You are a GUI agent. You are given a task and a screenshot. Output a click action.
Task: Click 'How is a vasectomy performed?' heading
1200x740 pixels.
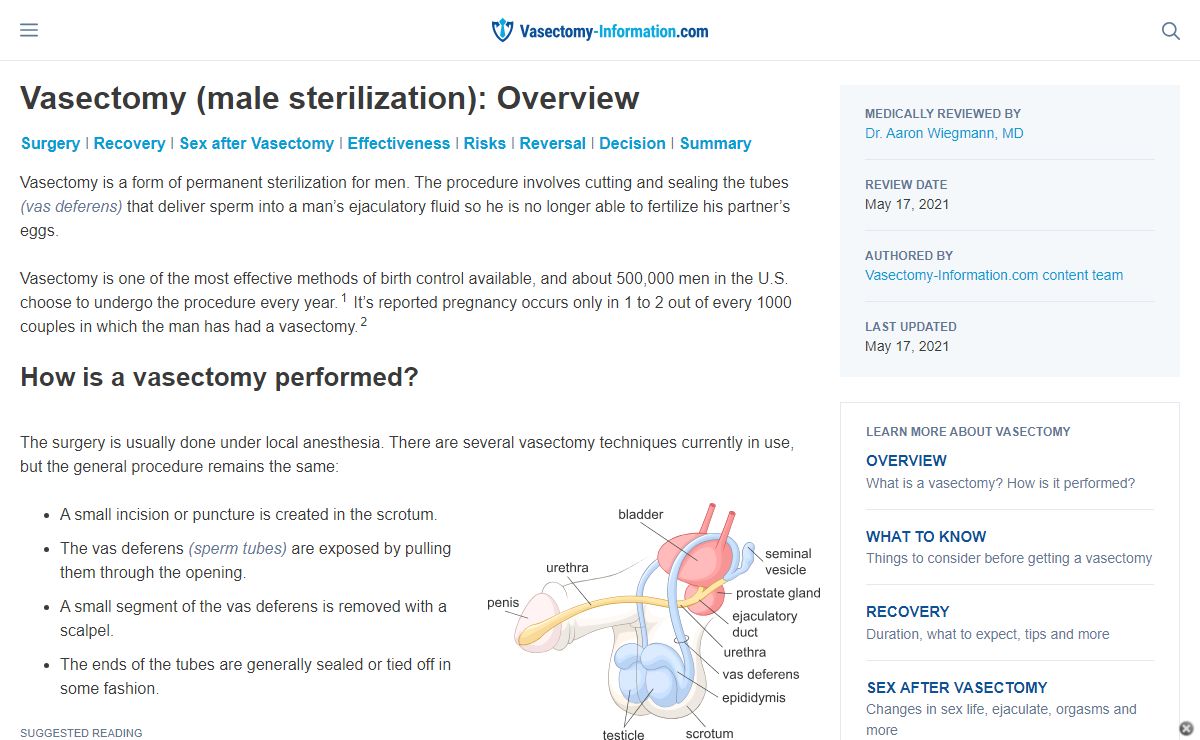[x=219, y=377]
